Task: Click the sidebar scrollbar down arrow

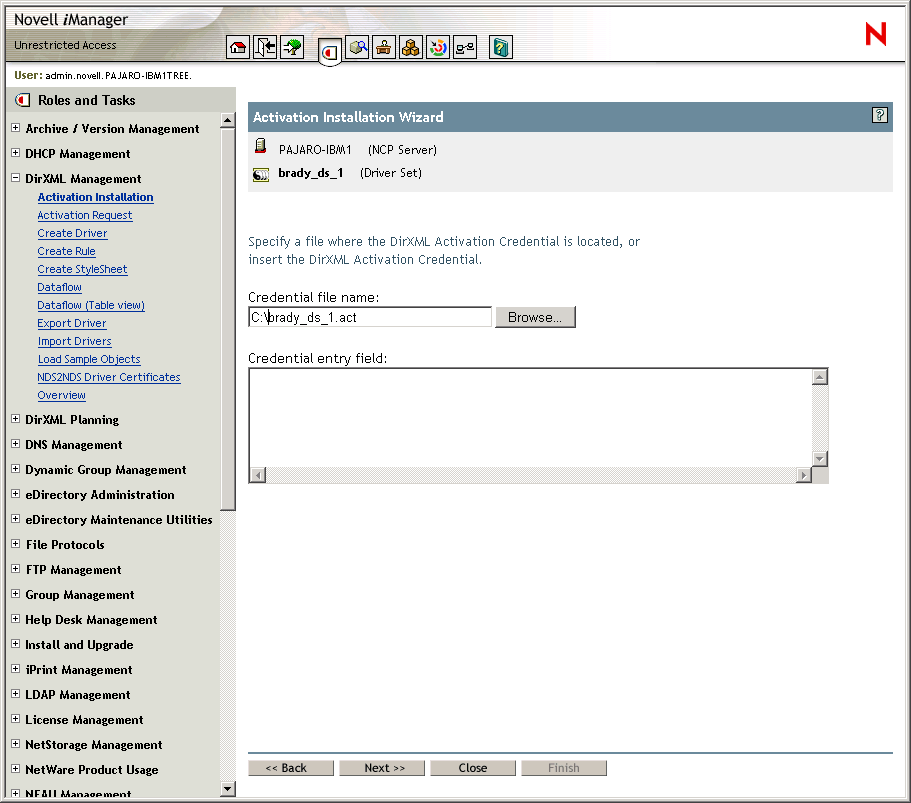Action: point(227,790)
